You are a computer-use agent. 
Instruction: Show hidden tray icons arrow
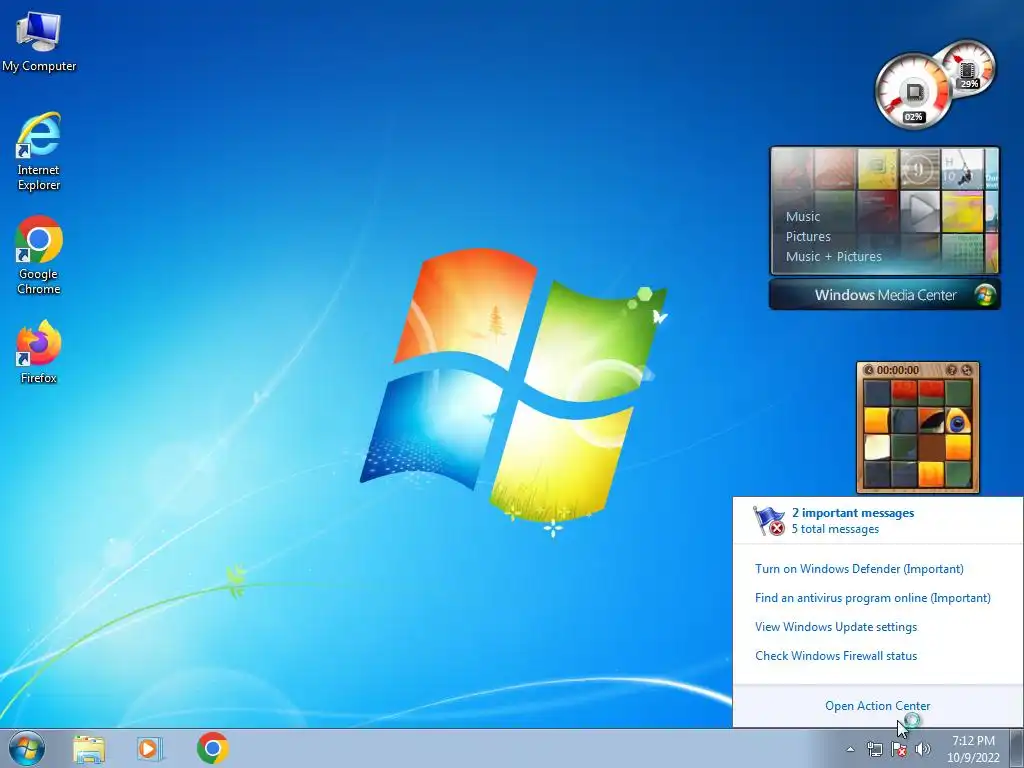click(x=850, y=750)
